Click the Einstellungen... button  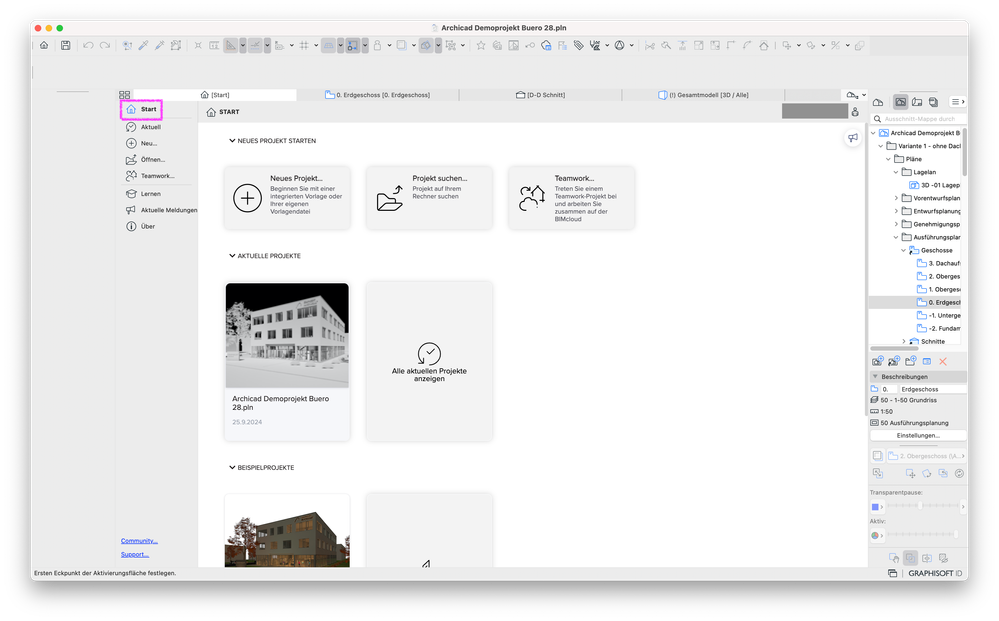[918, 436]
